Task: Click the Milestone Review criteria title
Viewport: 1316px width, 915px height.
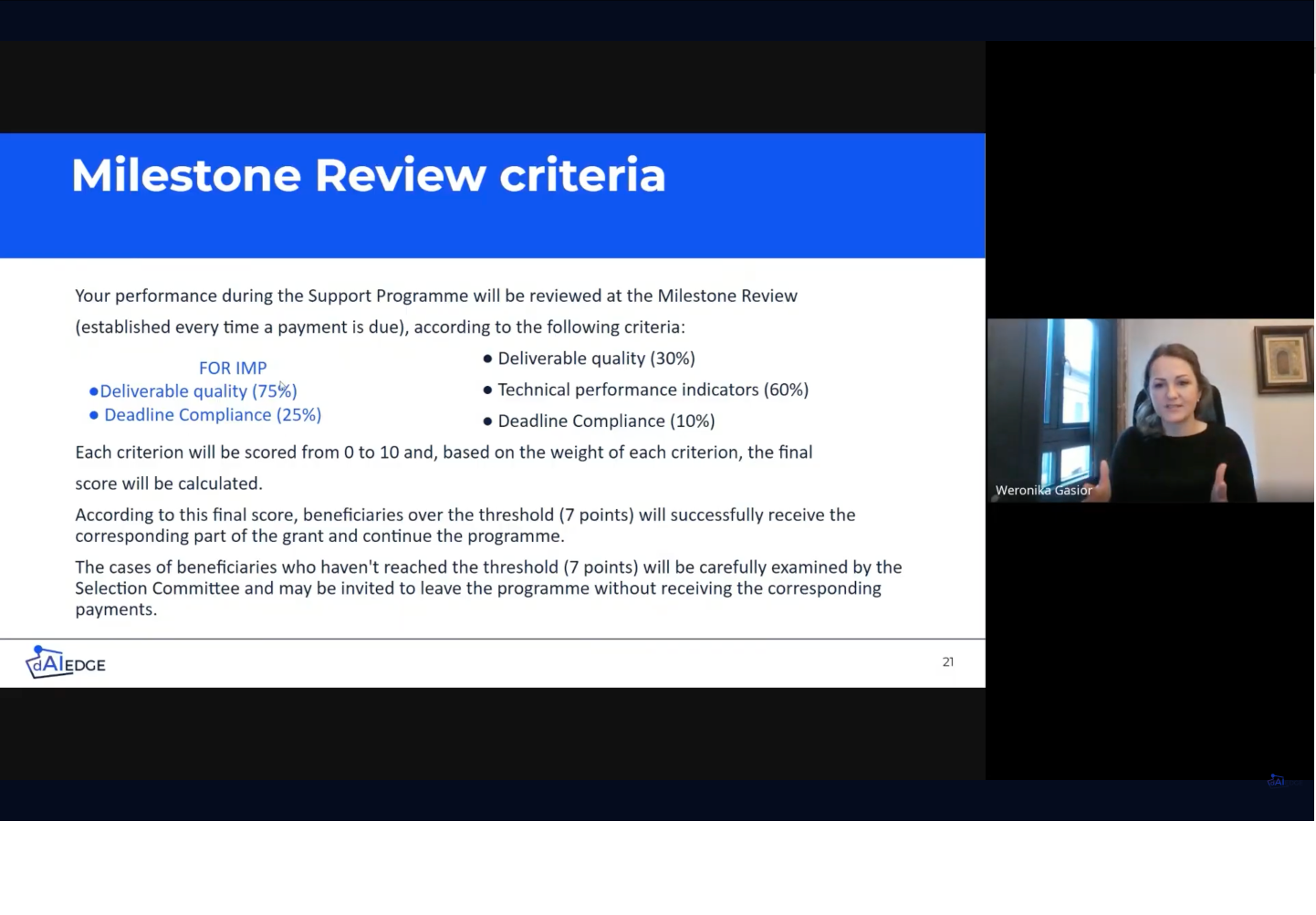Action: 368,175
